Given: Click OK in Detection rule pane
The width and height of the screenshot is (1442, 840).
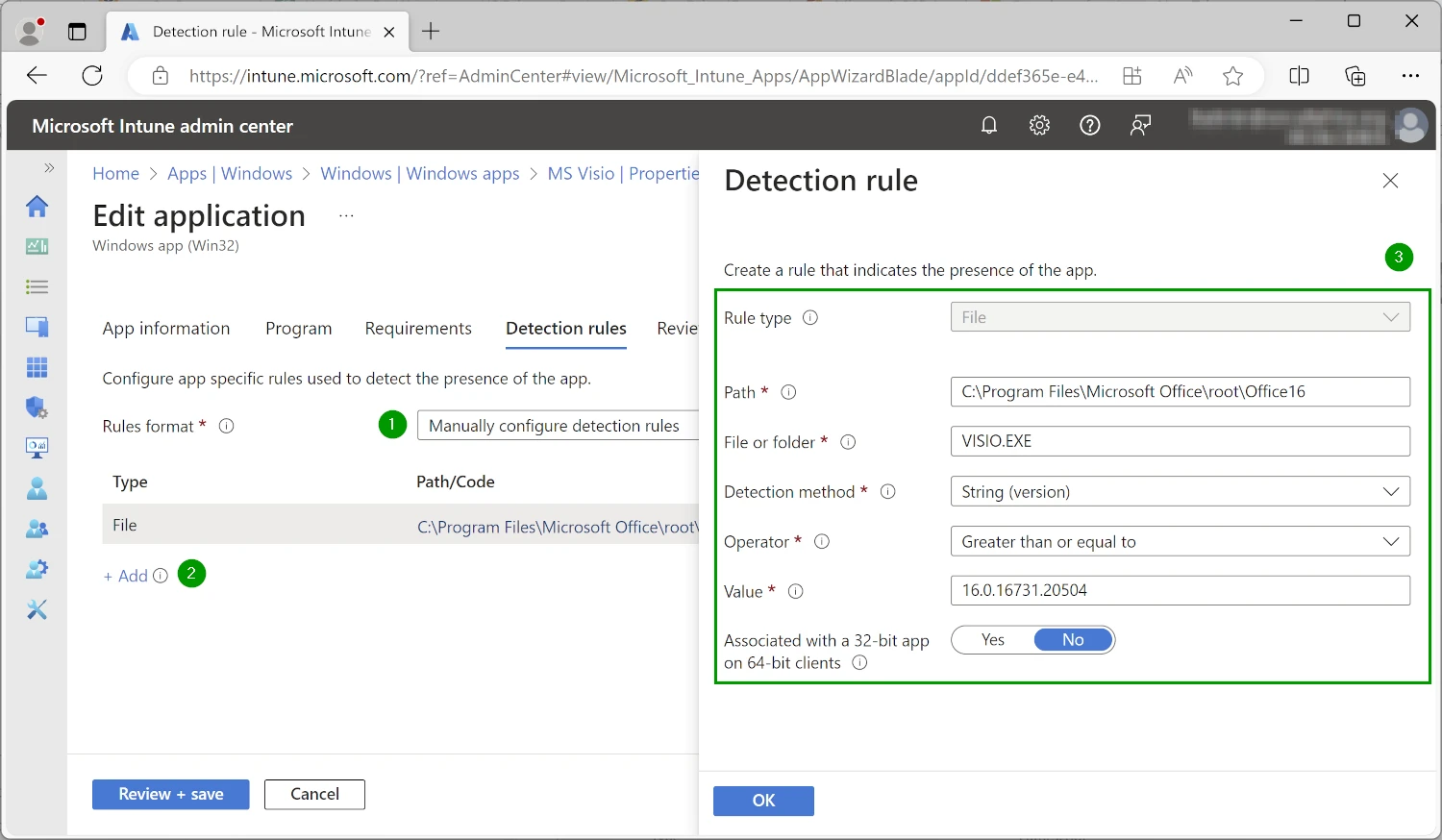Looking at the screenshot, I should point(763,801).
